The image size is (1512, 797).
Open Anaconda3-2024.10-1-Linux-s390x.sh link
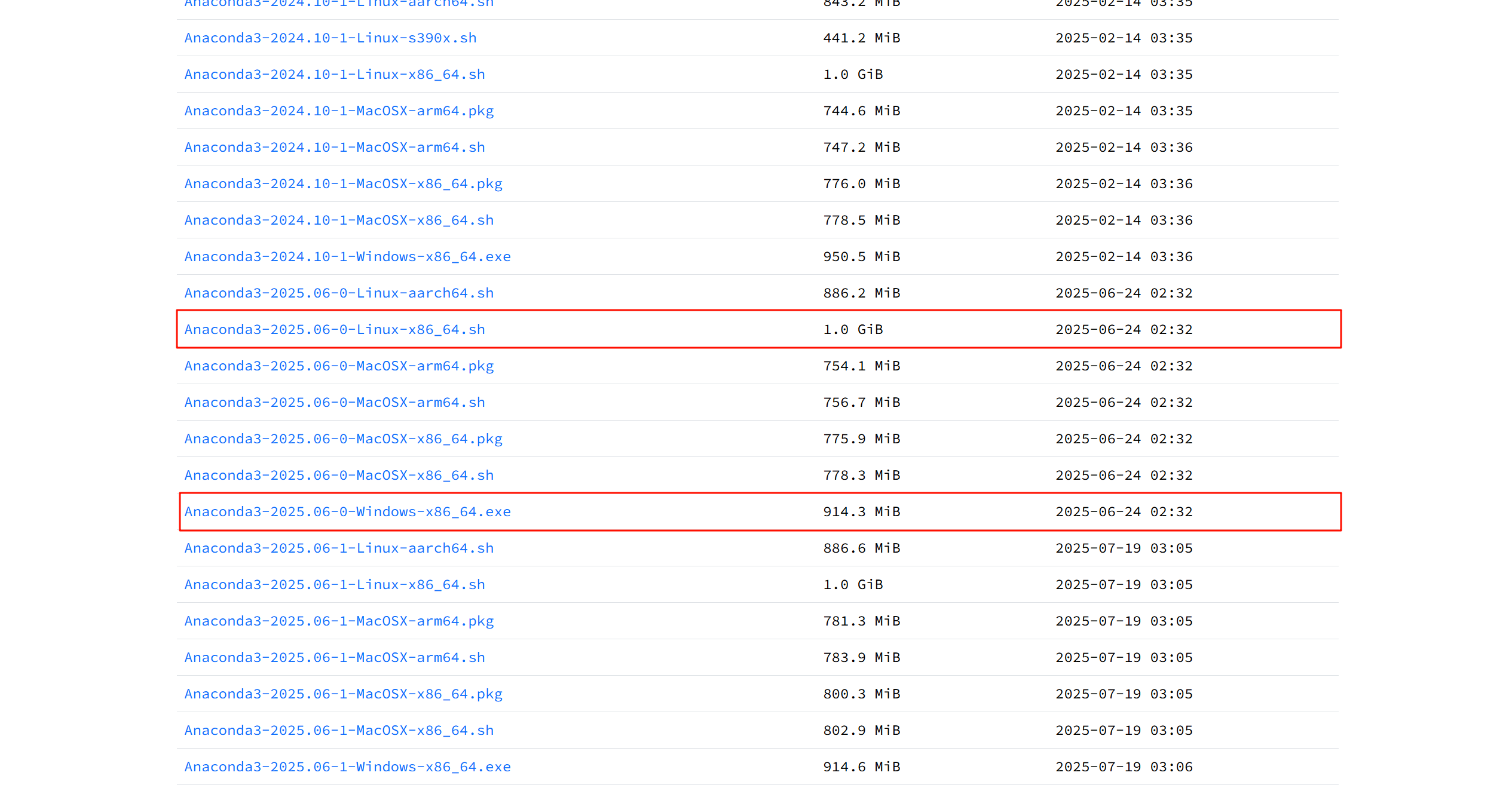pyautogui.click(x=330, y=38)
